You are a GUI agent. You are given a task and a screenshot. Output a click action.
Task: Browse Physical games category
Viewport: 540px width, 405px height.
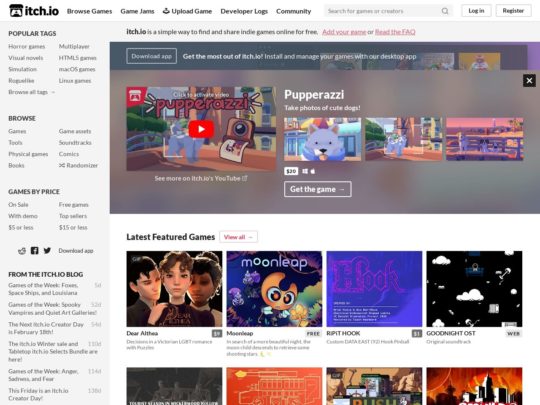[28, 154]
